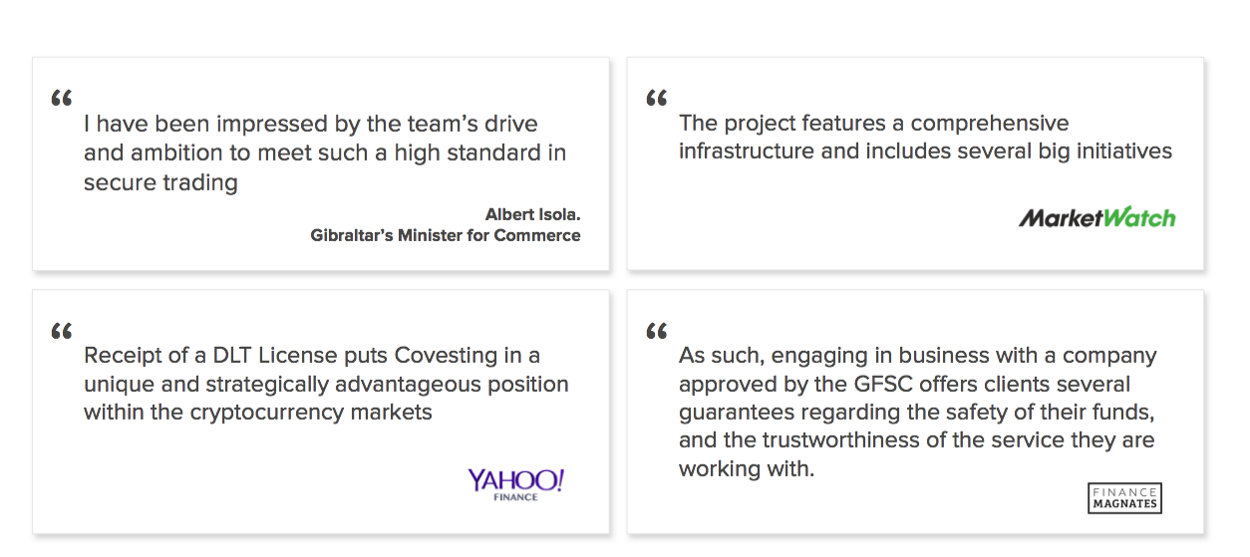The width and height of the screenshot is (1250, 557).
Task: Open the MarketWatch logo
Action: (1097, 218)
